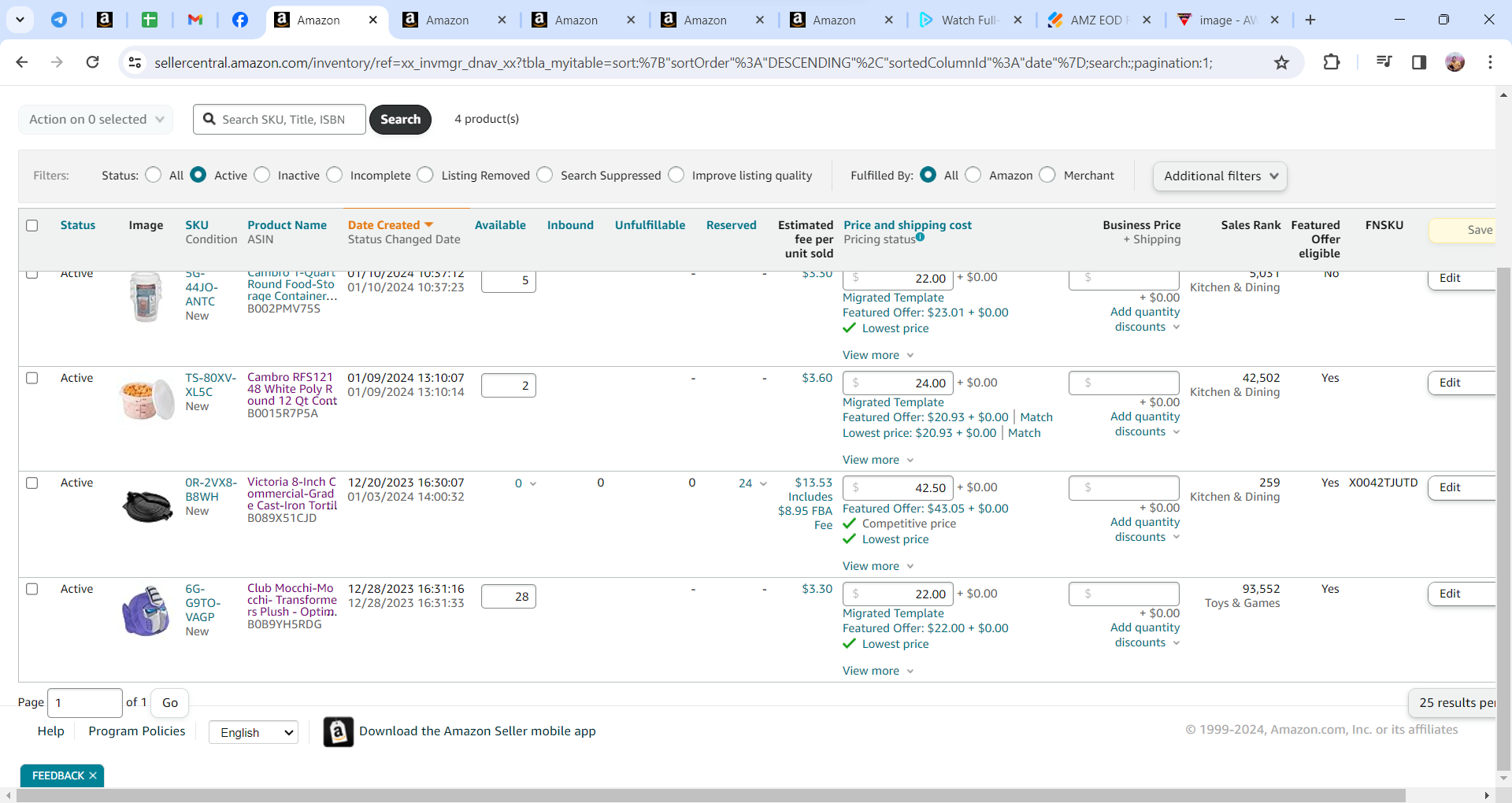Sort by Date Created column
Viewport: 1512px width, 803px height.
click(x=391, y=225)
